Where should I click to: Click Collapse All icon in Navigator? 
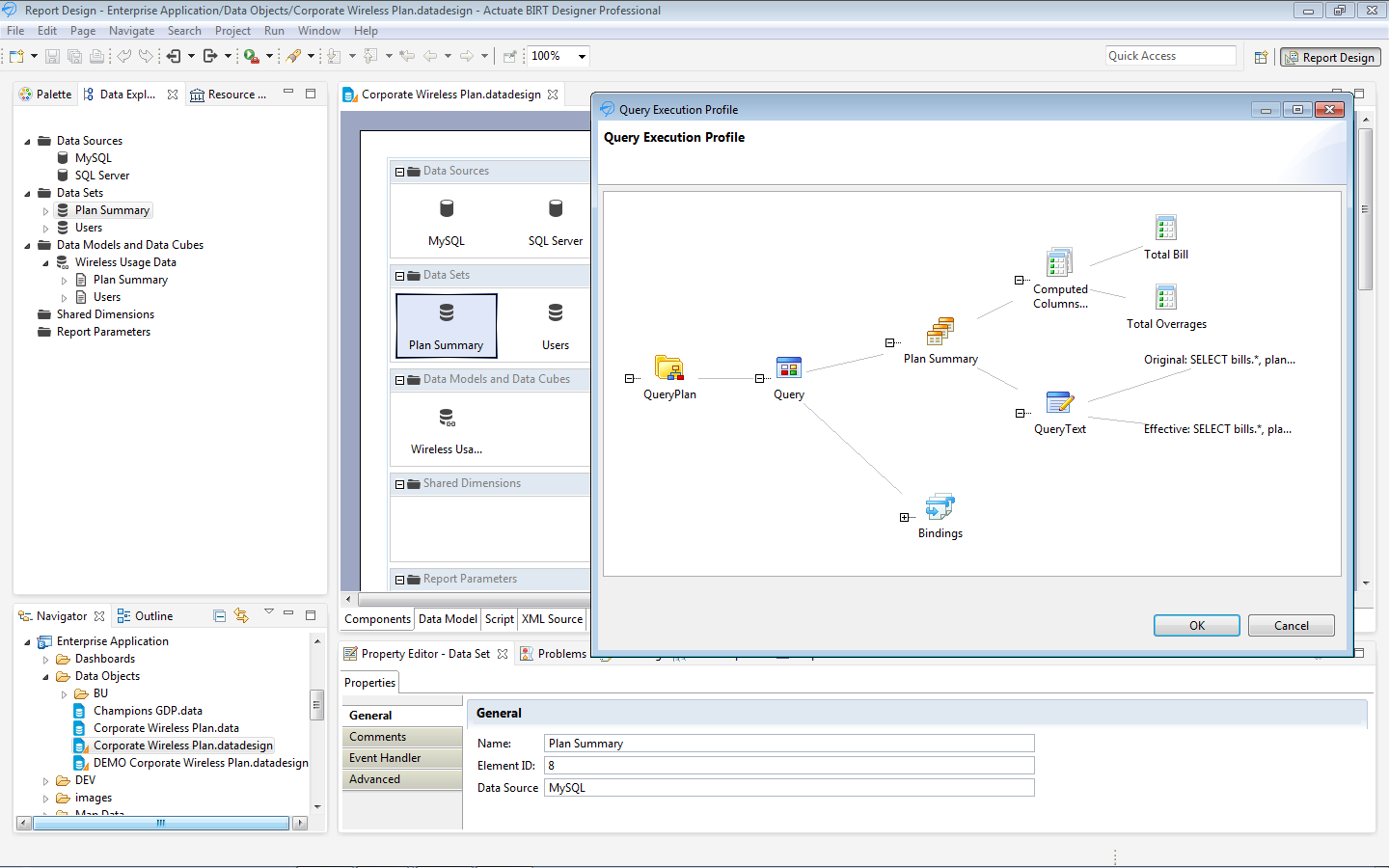pos(219,615)
